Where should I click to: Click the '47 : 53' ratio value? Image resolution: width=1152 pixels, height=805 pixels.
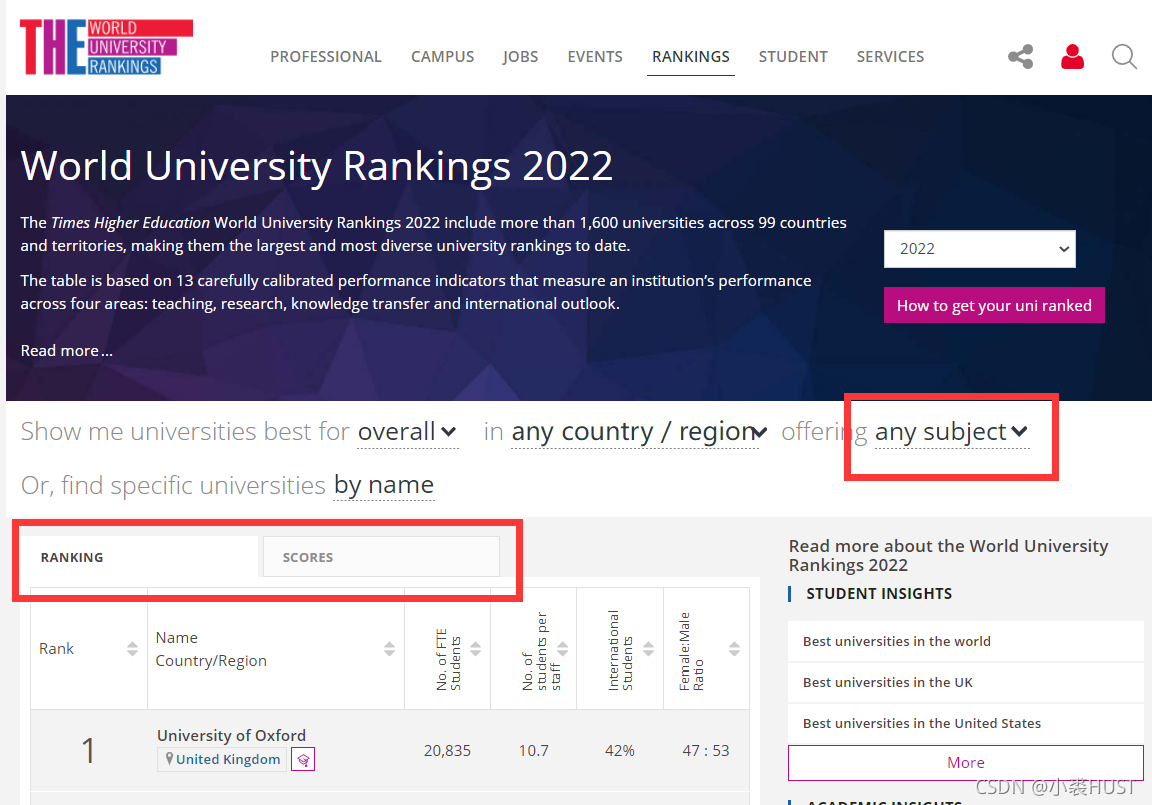tap(706, 751)
